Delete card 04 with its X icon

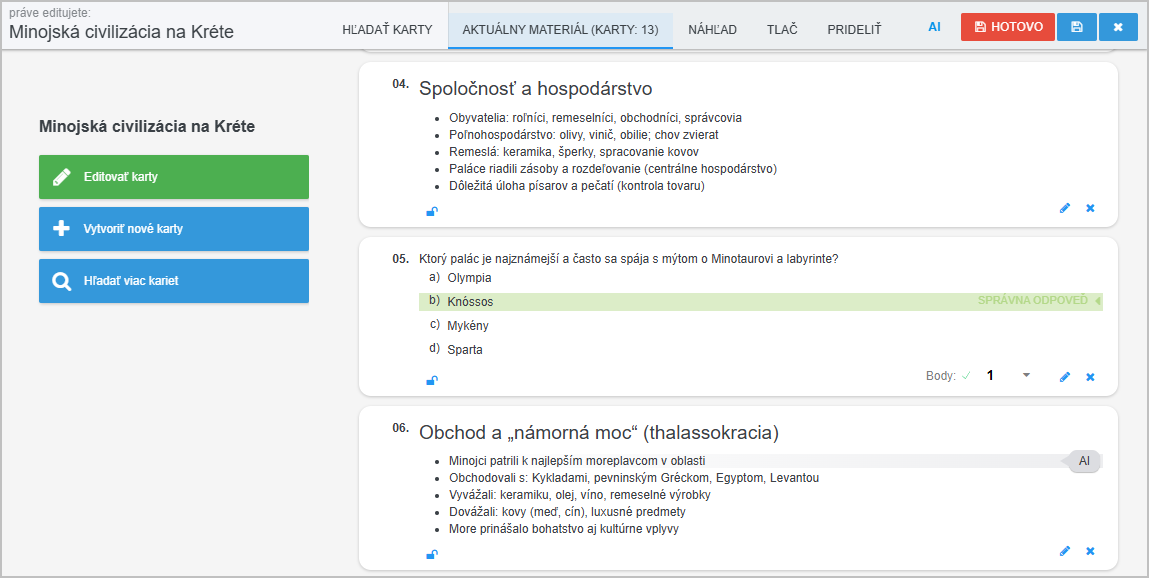(x=1090, y=208)
